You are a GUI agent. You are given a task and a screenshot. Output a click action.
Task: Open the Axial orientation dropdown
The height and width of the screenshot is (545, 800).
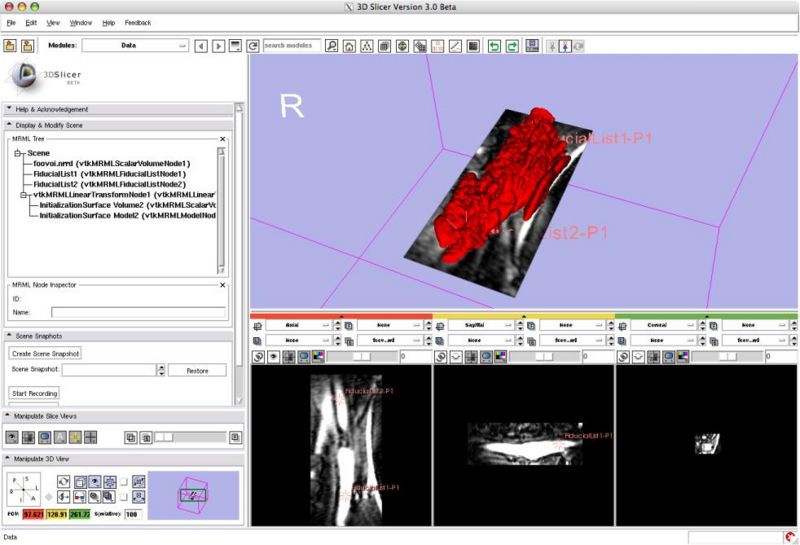[298, 326]
